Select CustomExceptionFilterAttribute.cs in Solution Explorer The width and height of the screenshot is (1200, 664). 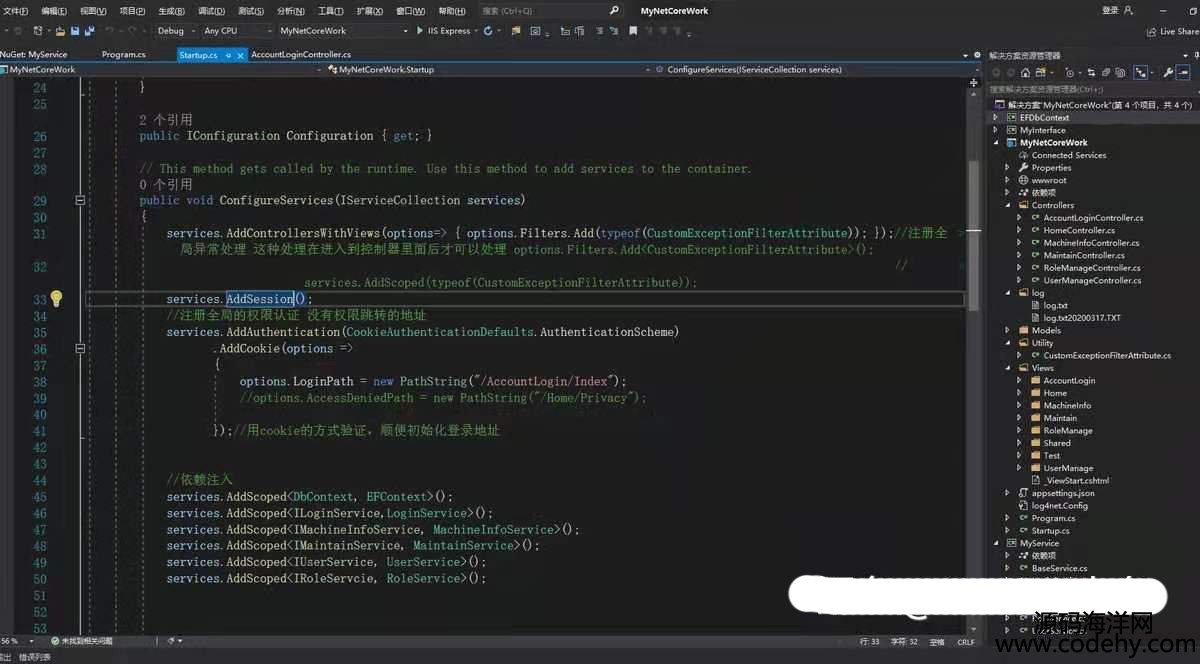tap(1107, 355)
